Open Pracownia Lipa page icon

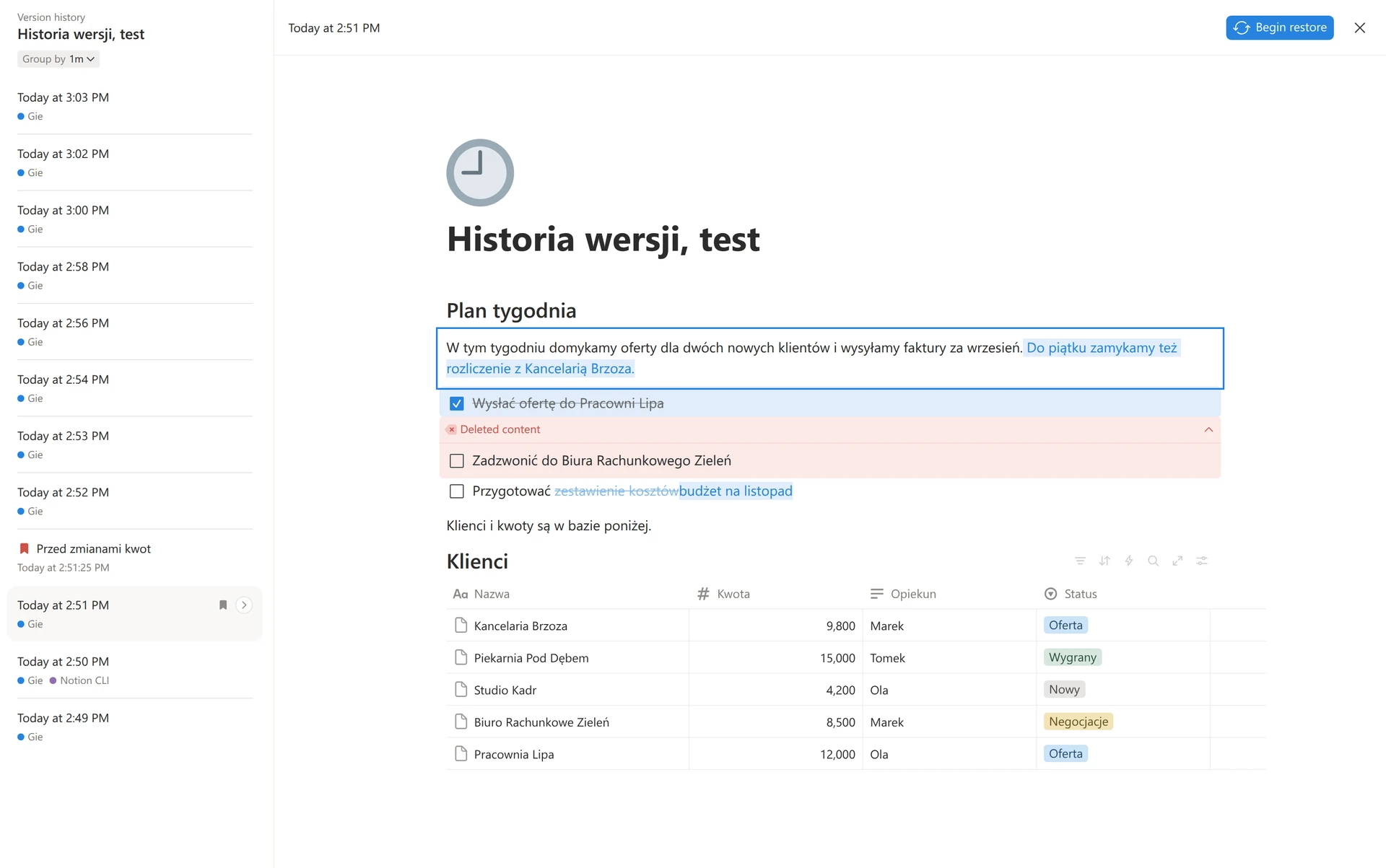(461, 754)
